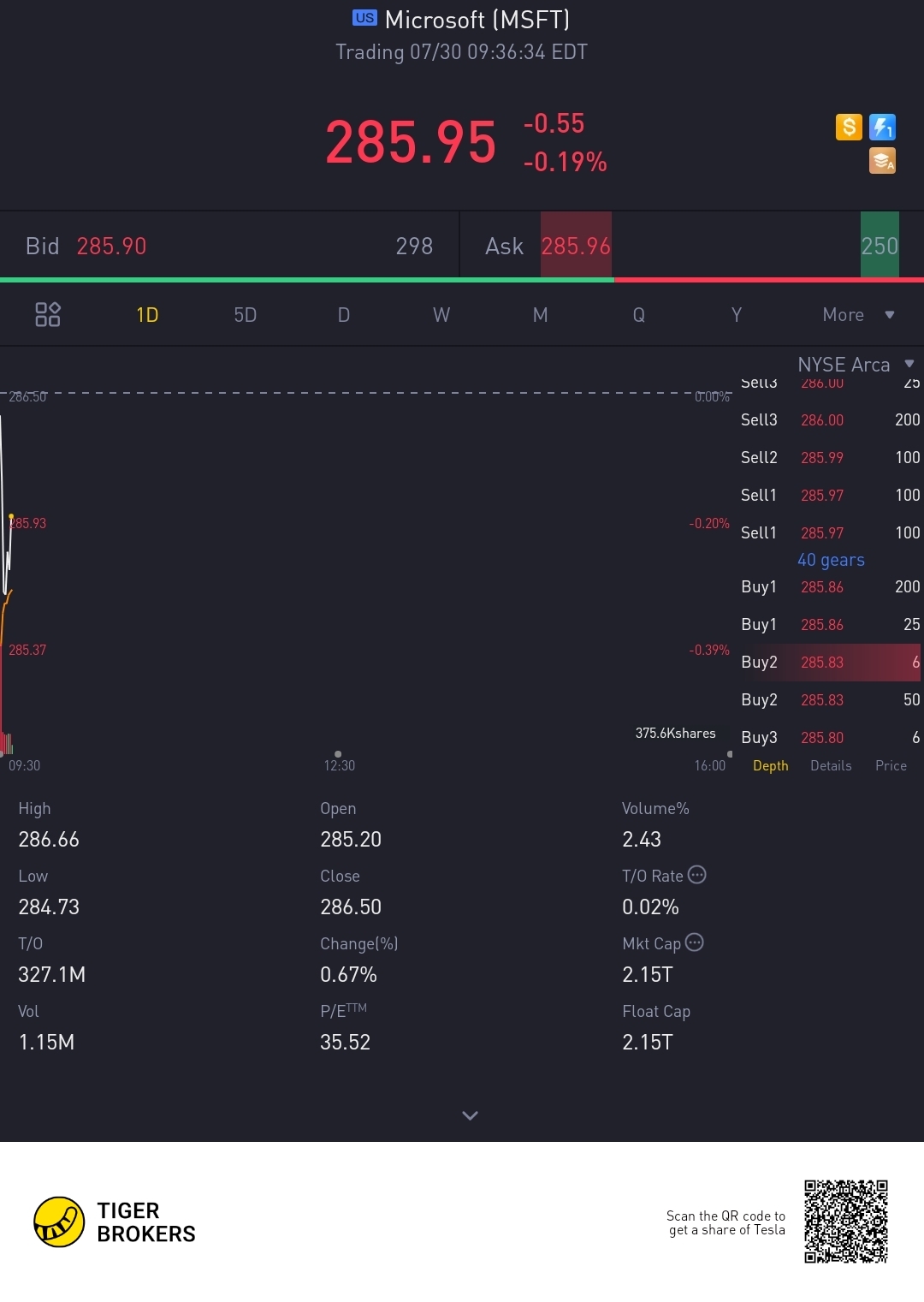Tap the bid-ask ratio bar's green segment

point(306,279)
